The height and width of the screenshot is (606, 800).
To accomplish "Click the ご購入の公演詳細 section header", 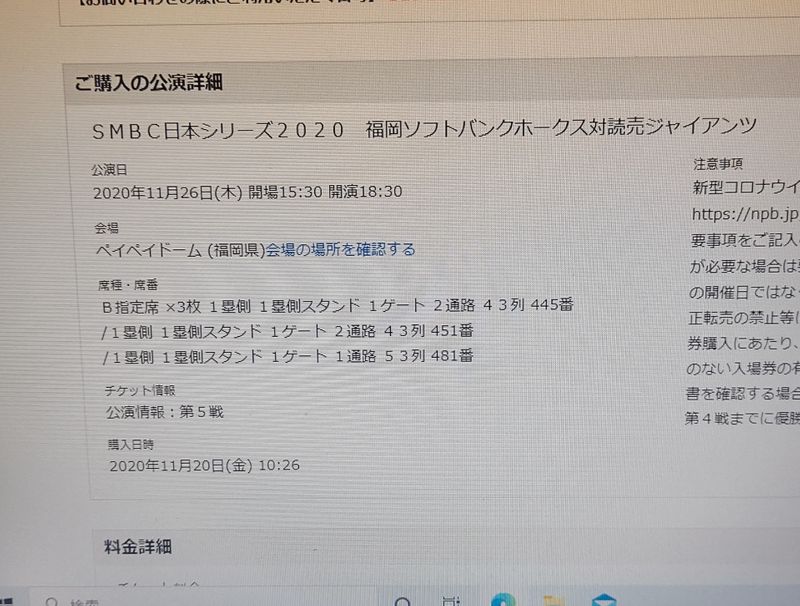I will pos(149,82).
